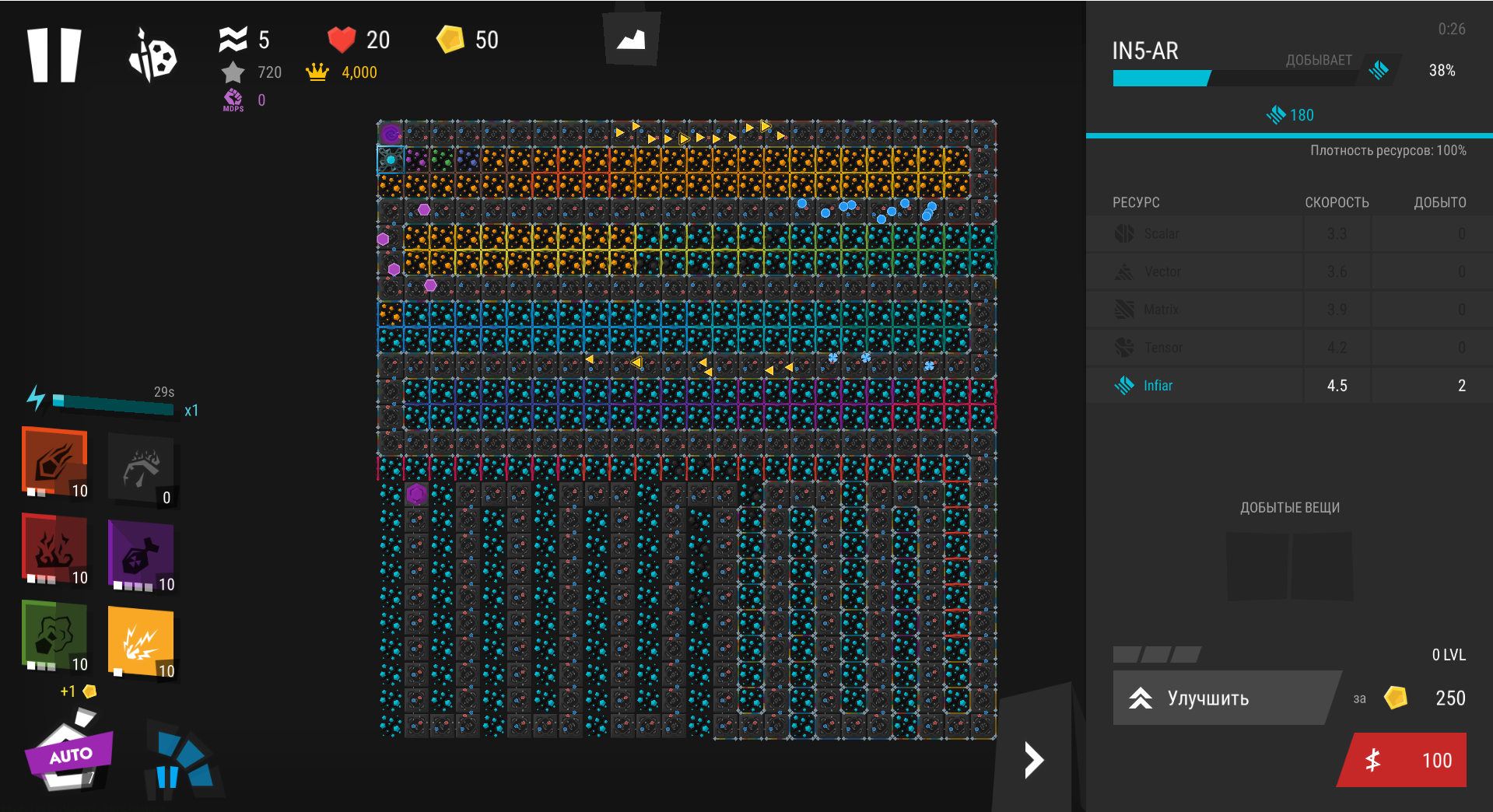Click the Matrix row icon
The width and height of the screenshot is (1493, 812).
[x=1124, y=310]
